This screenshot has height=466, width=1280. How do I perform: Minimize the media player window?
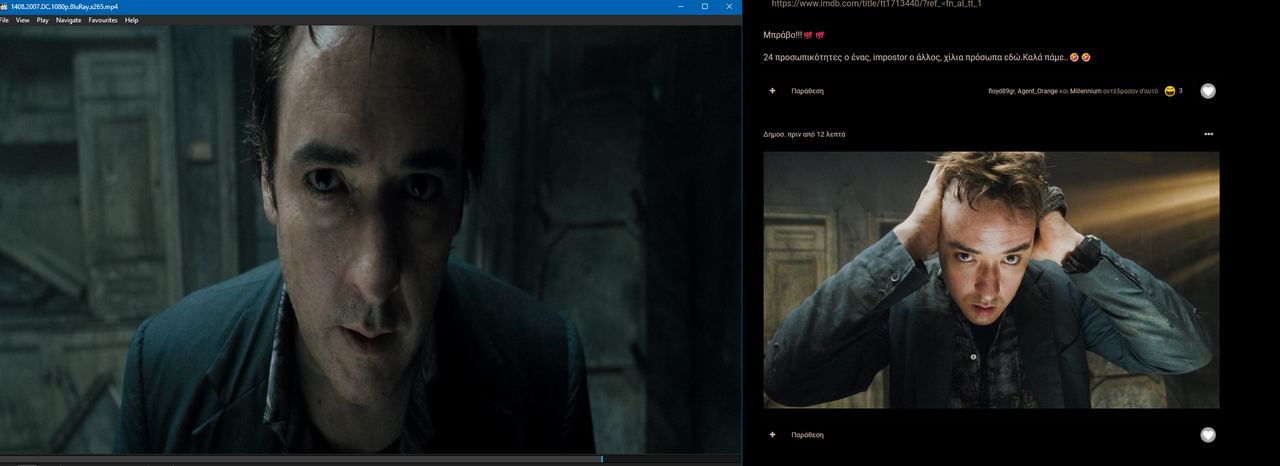tap(679, 6)
